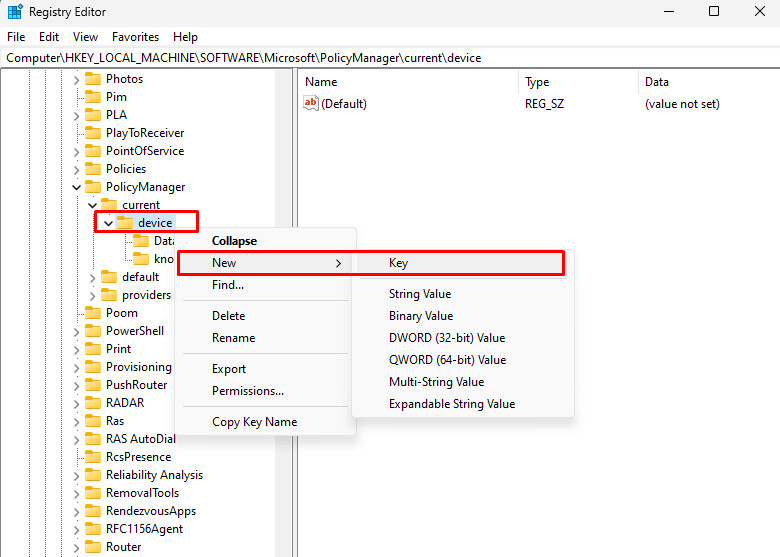Click the PointOfService folder icon

click(x=93, y=151)
